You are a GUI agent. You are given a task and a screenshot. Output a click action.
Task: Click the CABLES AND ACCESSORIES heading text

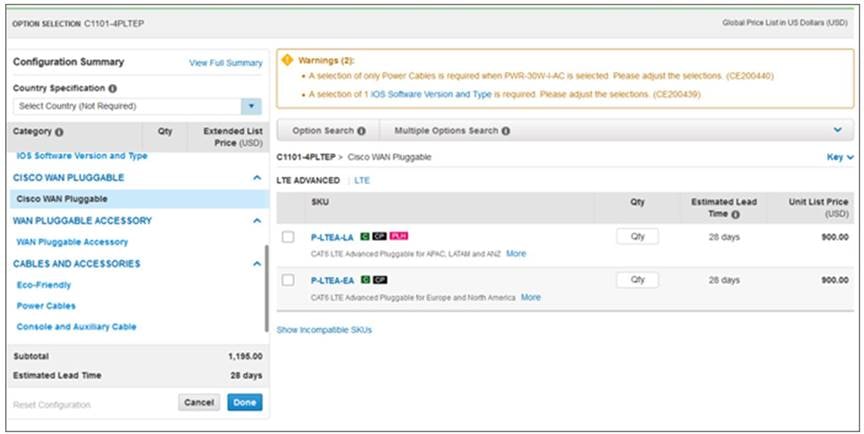tap(77, 264)
